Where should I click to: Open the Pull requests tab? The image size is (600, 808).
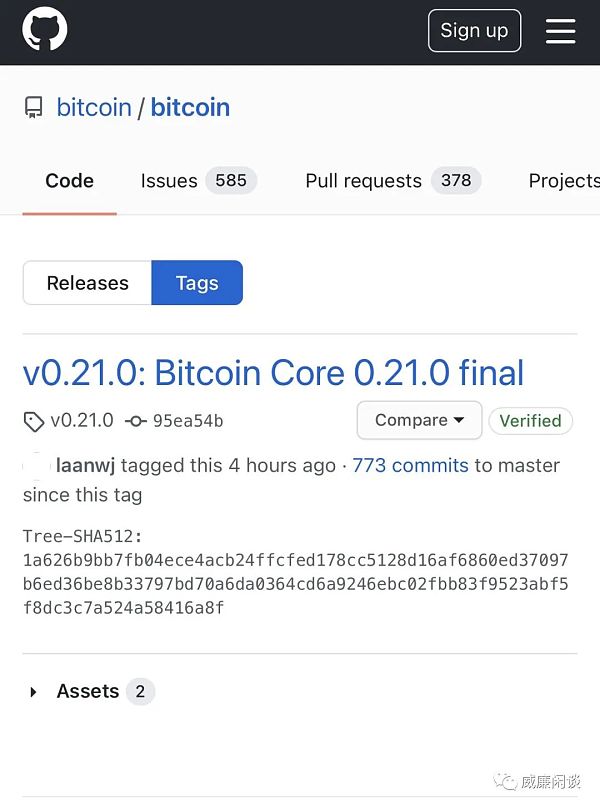(393, 181)
